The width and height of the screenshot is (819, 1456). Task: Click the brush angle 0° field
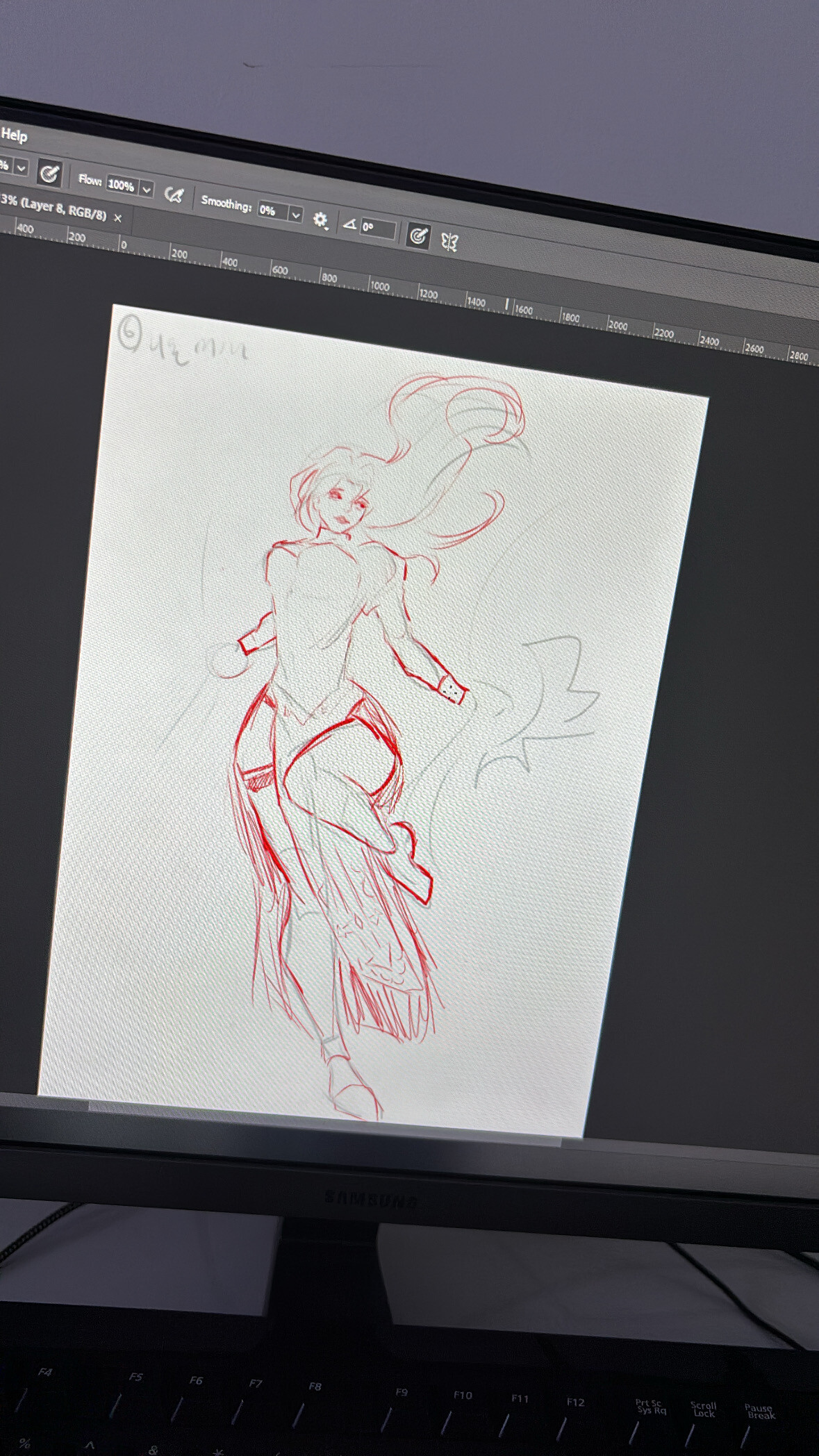377,229
